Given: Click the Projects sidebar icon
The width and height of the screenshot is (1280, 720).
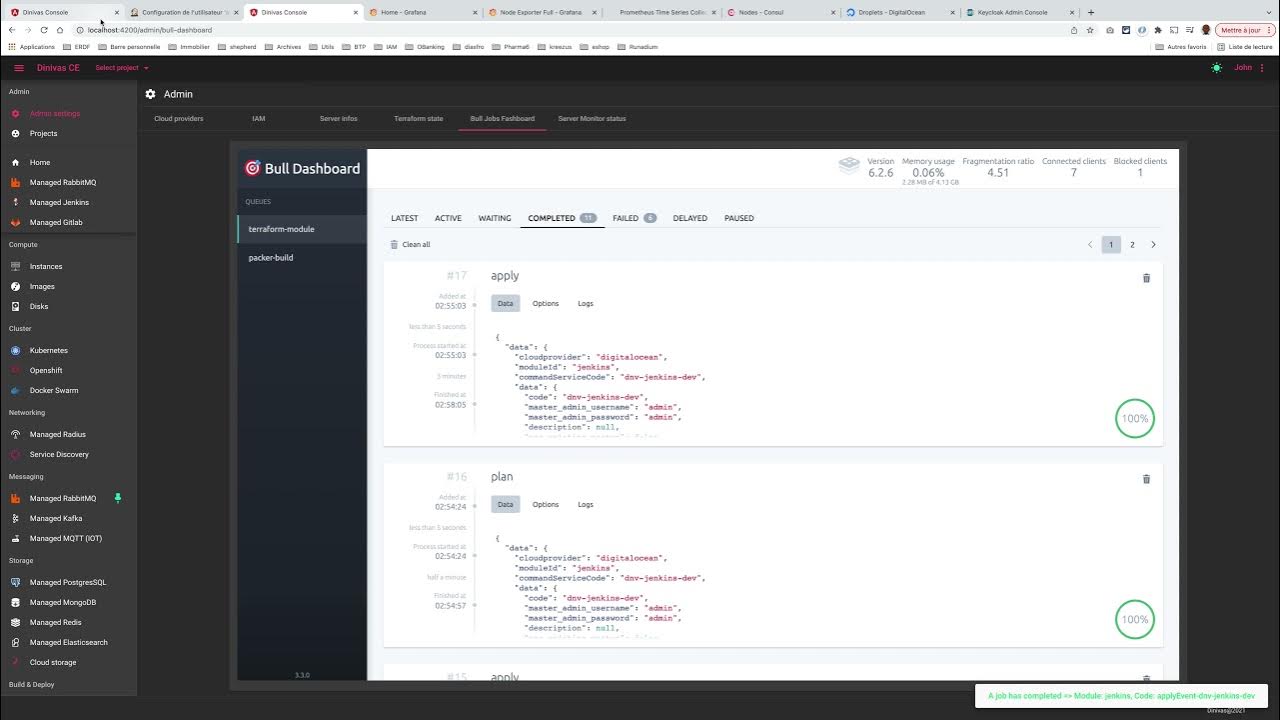Looking at the screenshot, I should pyautogui.click(x=16, y=134).
